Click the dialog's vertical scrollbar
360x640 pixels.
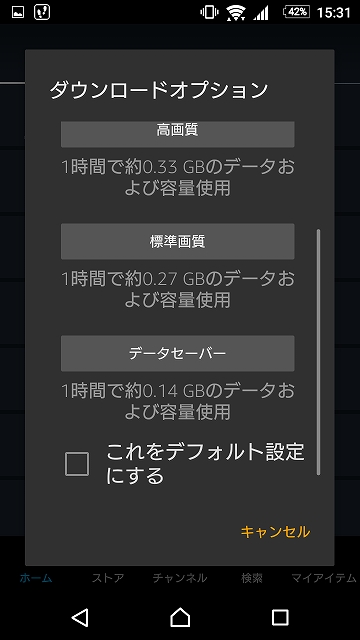coord(318,352)
